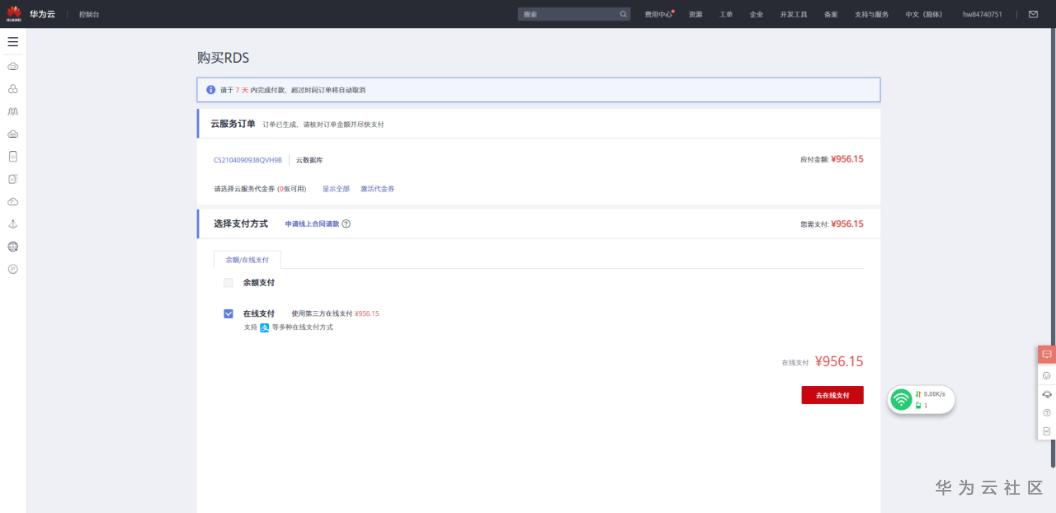Screen dimensions: 1056x513
Task: Untick the 在线支付 checkbox
Action: (x=228, y=314)
